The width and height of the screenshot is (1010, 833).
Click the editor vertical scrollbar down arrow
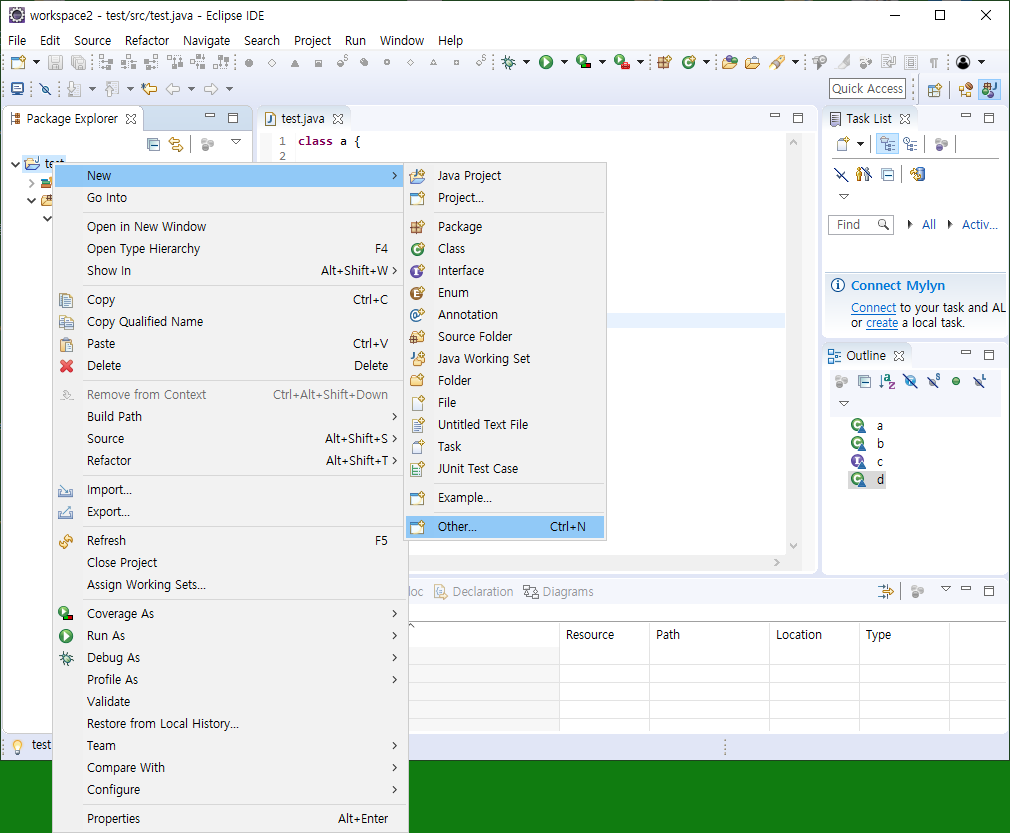tap(794, 546)
